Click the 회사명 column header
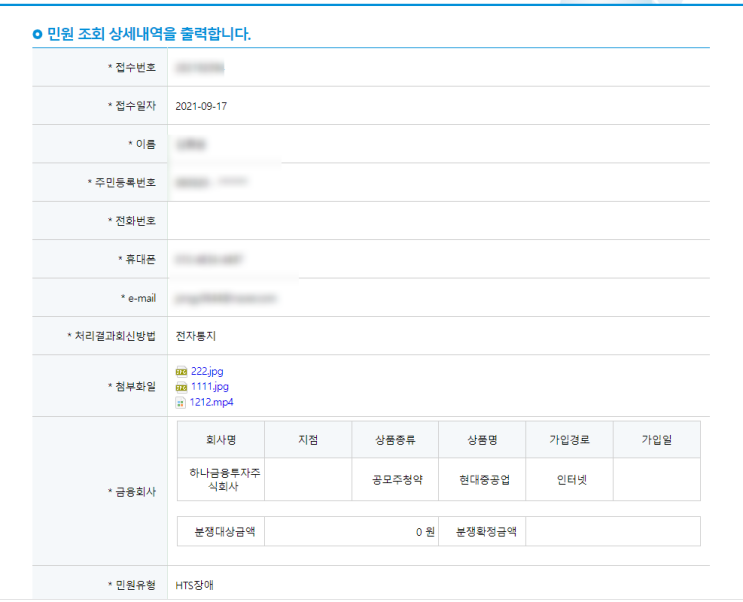Screen dimensions: 743x602 [221, 440]
